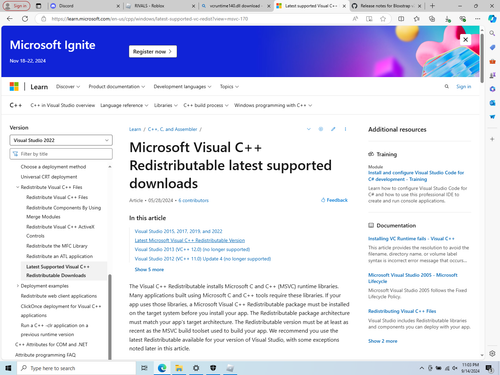The image size is (500, 375).
Task: Jump to Latest Microsoft Visual C++ Redistributable Version
Action: [x=190, y=240]
